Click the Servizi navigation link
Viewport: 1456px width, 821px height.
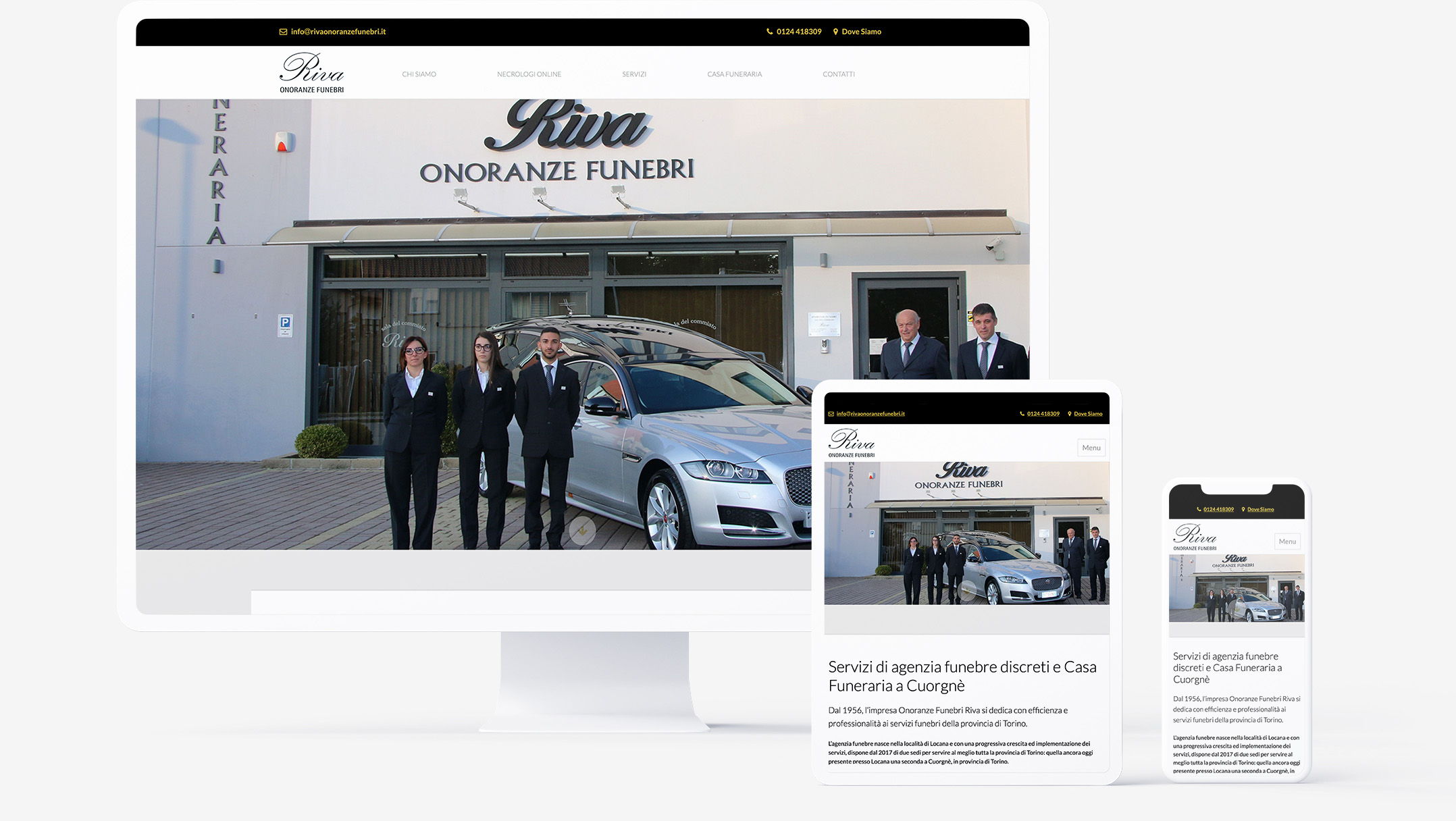(x=634, y=73)
